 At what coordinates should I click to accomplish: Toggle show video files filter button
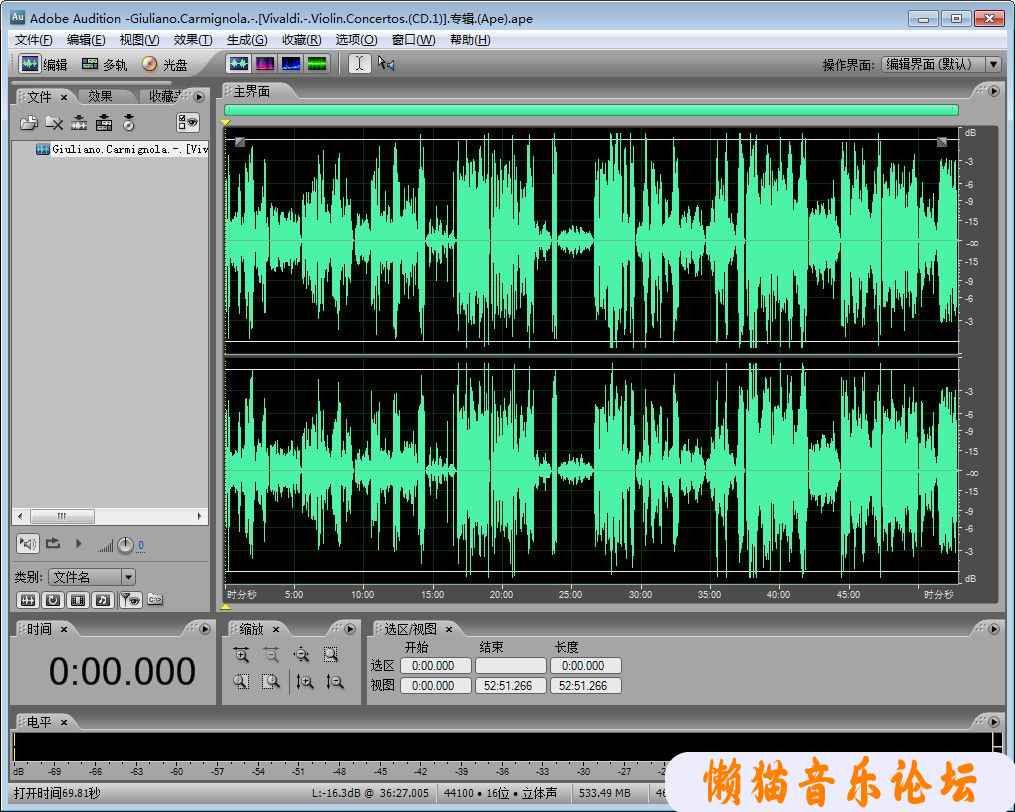pyautogui.click(x=78, y=600)
